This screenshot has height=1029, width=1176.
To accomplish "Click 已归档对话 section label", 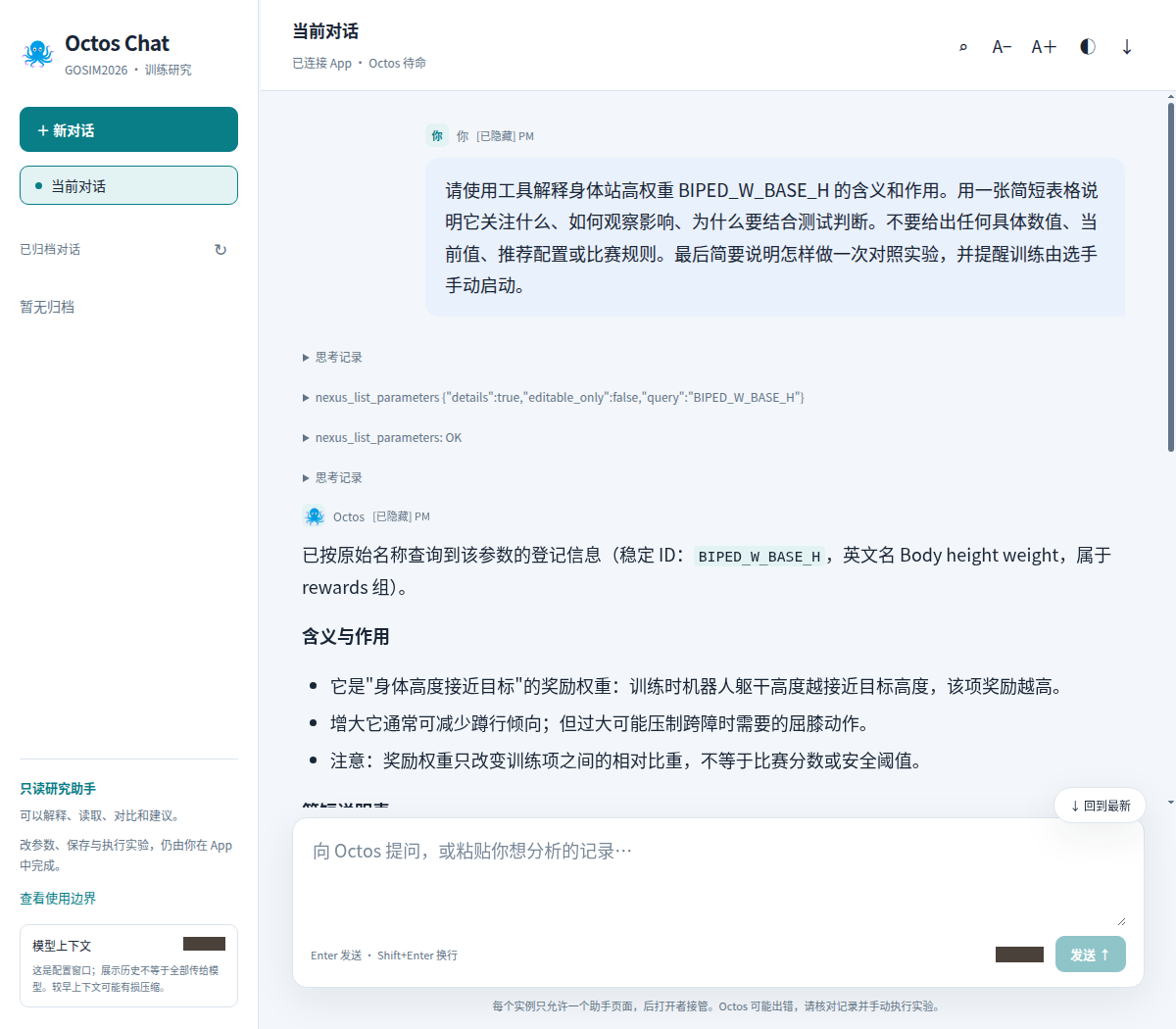I will [50, 249].
